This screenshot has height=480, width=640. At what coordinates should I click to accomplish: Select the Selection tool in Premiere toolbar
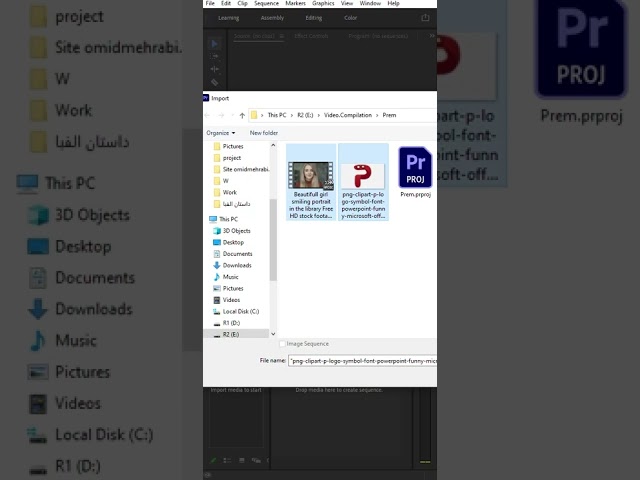214,44
